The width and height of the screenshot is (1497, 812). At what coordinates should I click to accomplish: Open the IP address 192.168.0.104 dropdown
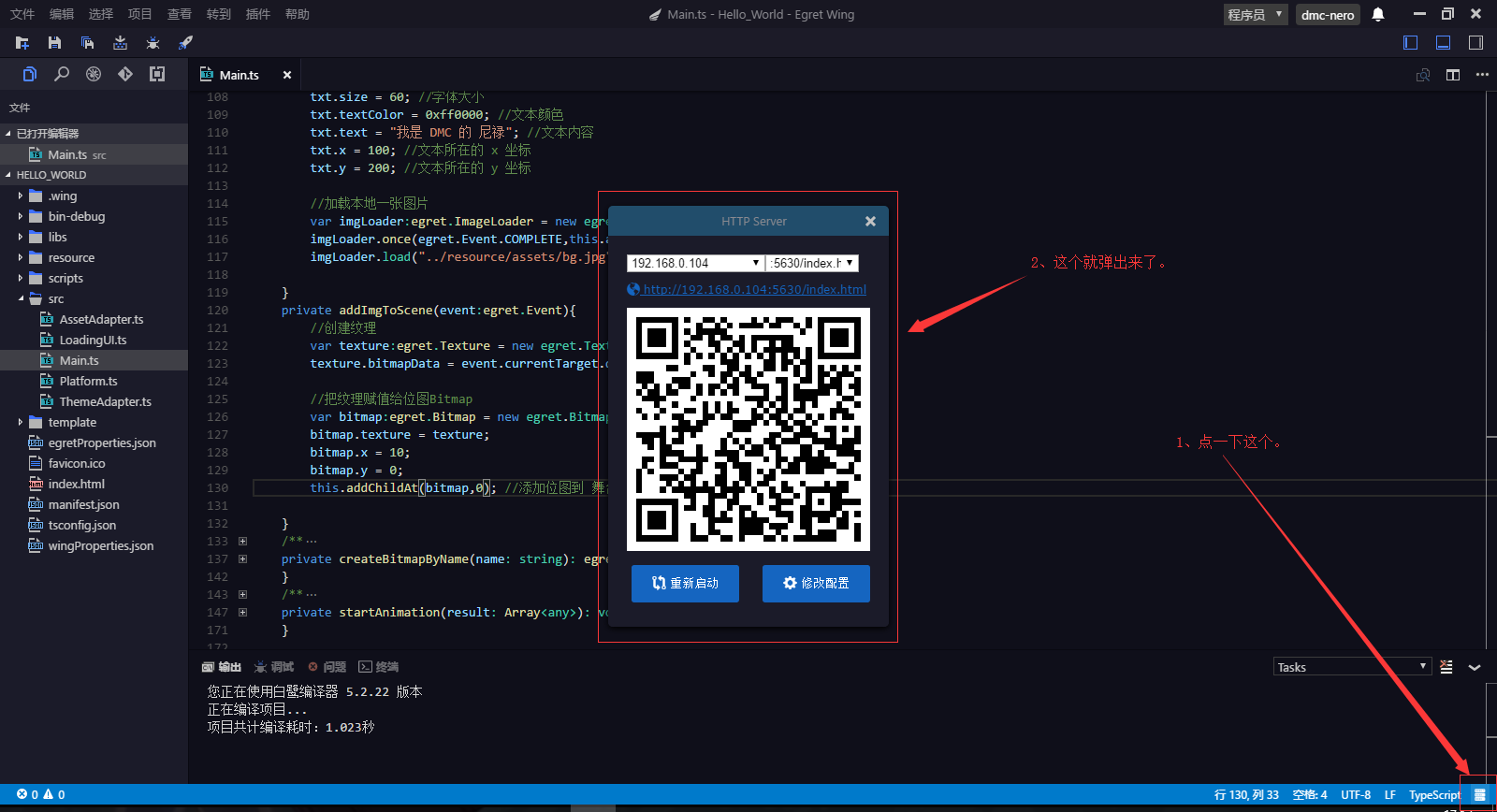point(695,263)
